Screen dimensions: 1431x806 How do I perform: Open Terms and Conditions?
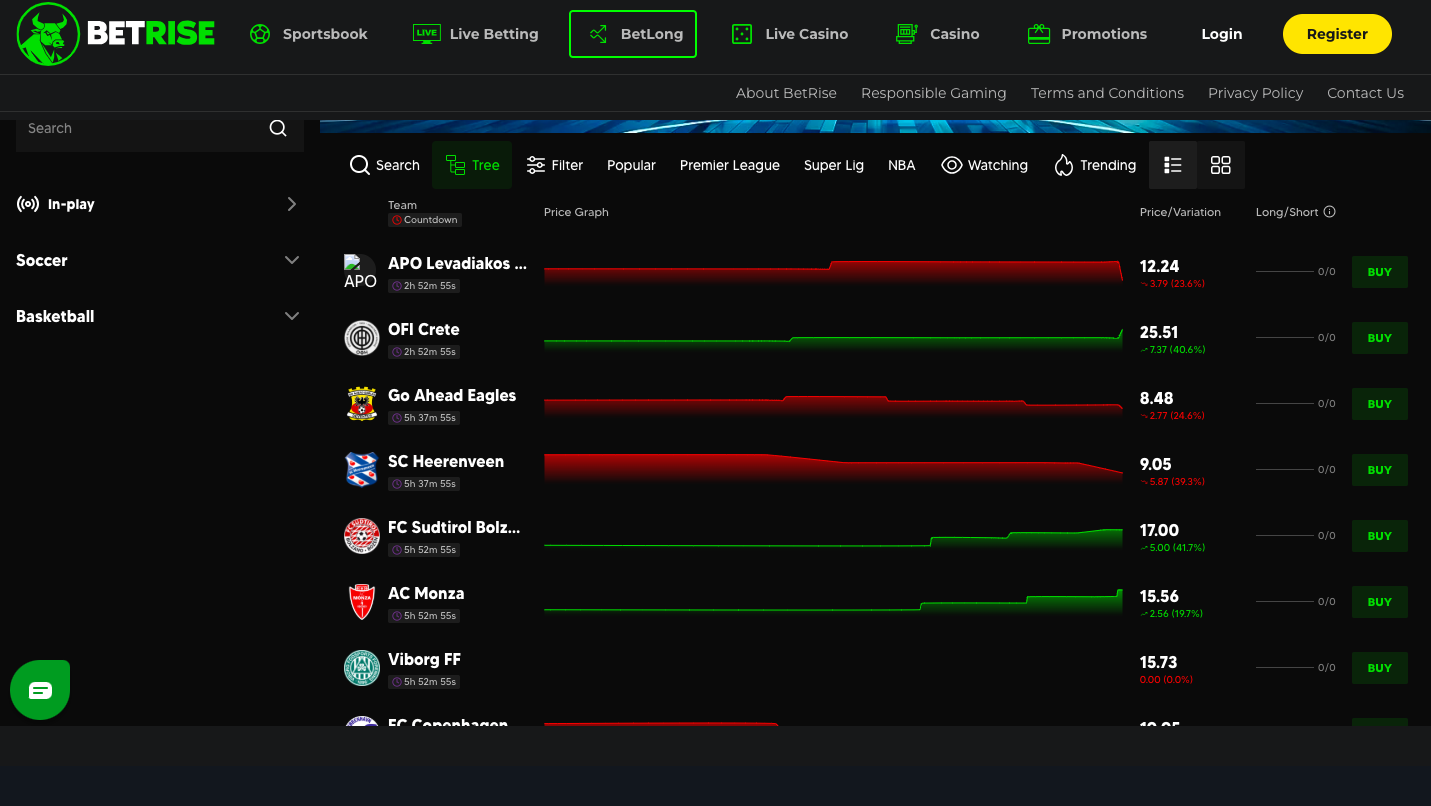1107,93
